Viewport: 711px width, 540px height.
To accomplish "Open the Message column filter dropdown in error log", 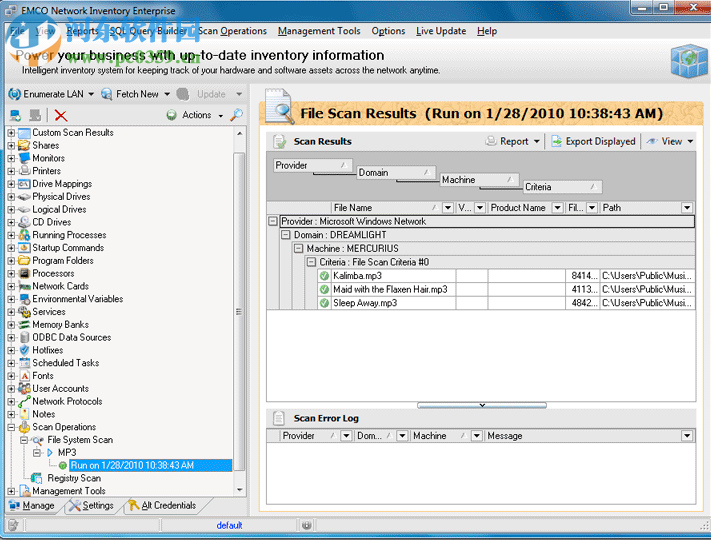I will (x=687, y=436).
